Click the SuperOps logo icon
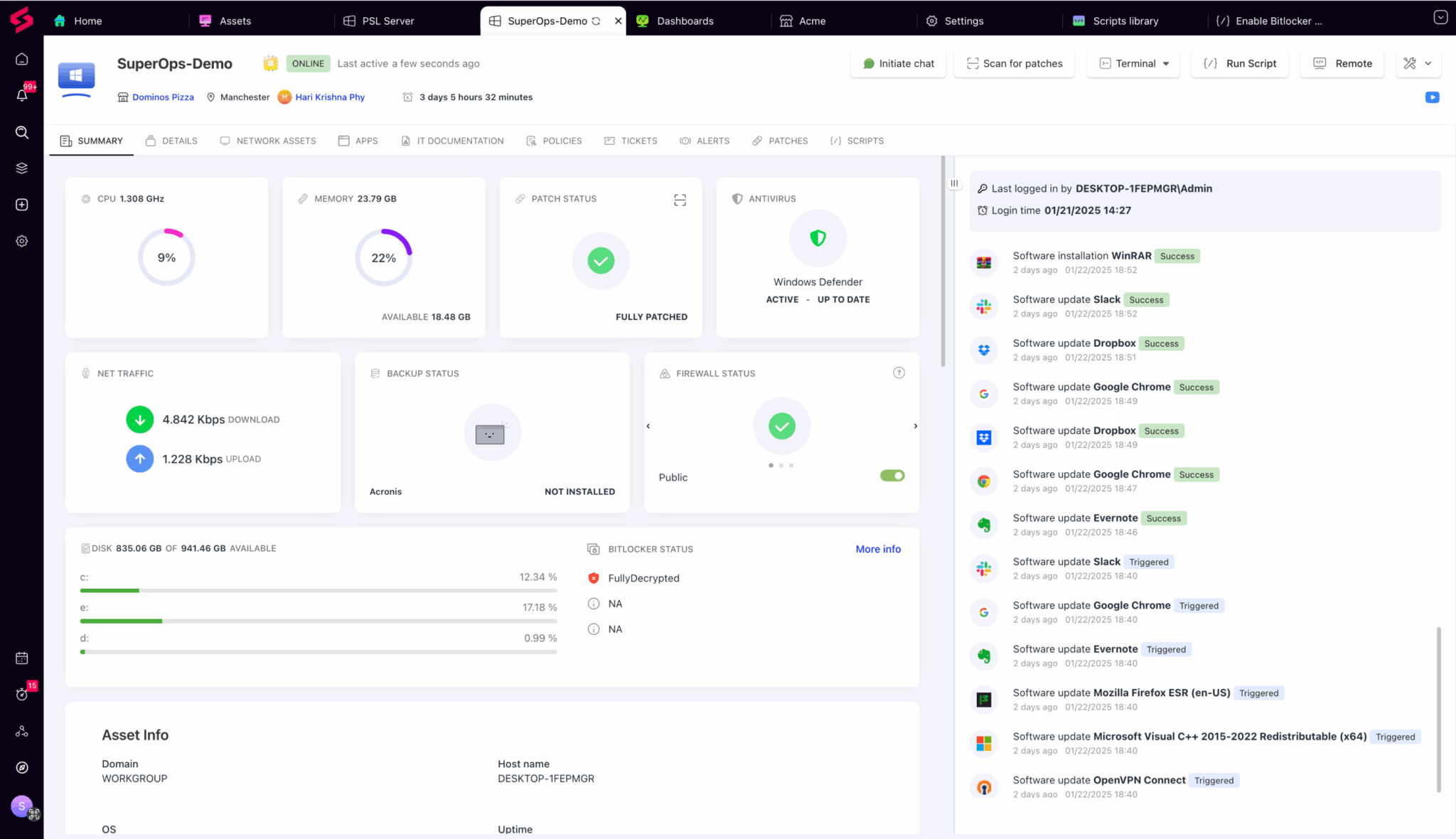 (x=21, y=19)
